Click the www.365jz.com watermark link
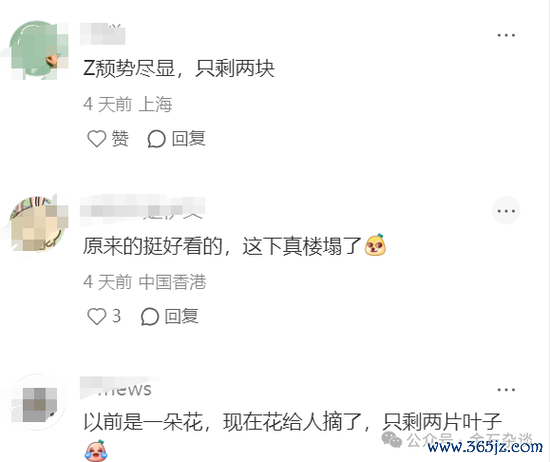 click(485, 447)
